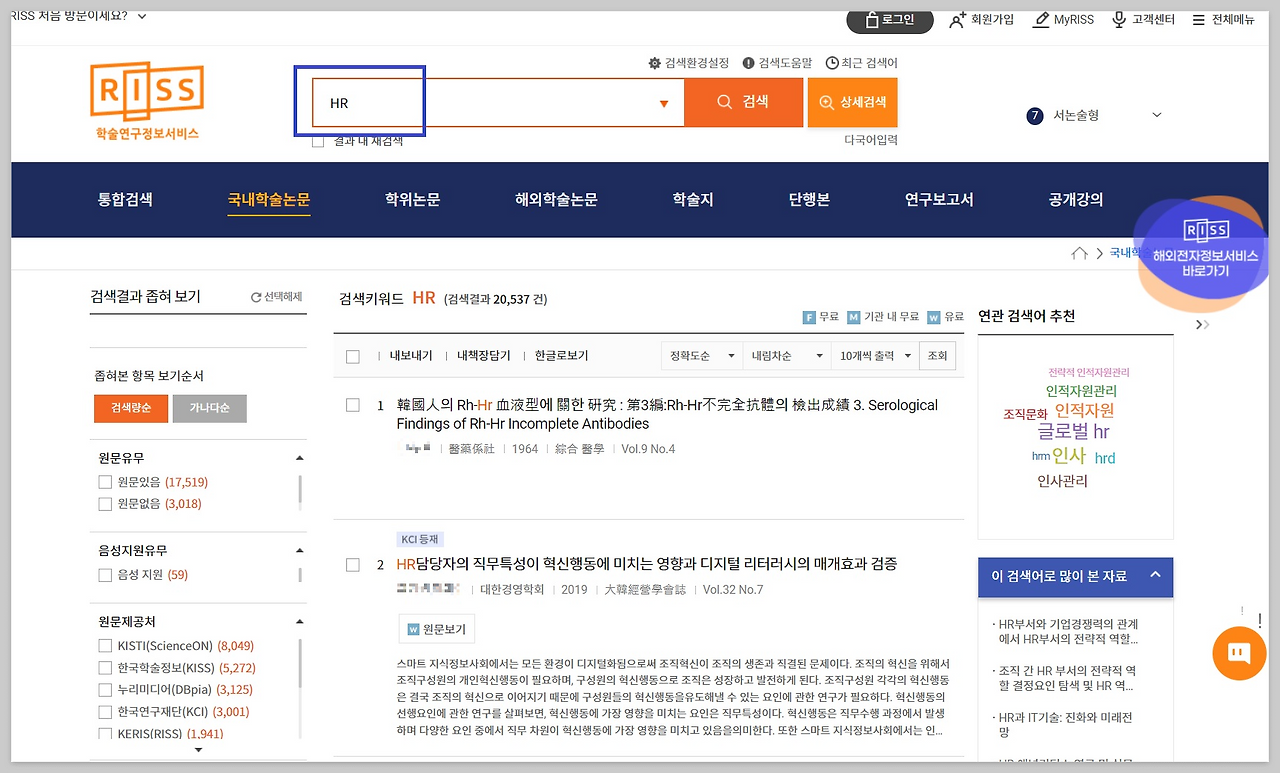Open the search settings gear icon
This screenshot has height=773, width=1280.
pos(655,63)
